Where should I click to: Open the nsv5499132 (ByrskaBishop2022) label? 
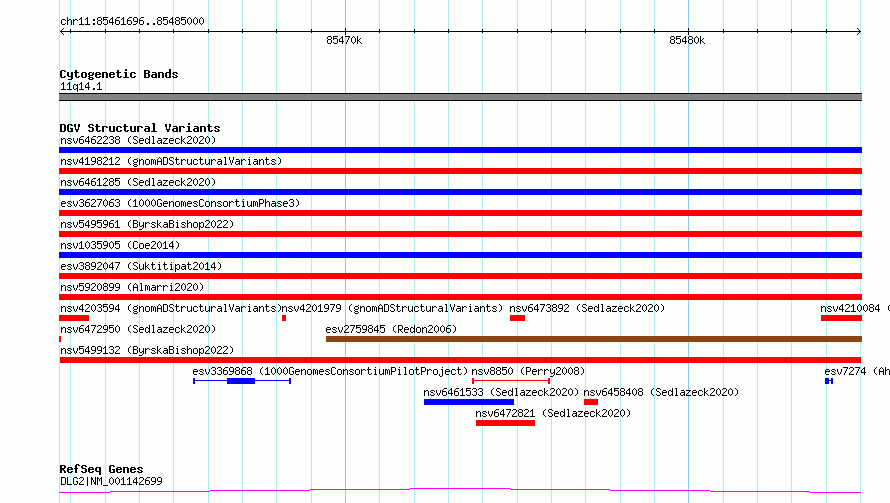pyautogui.click(x=147, y=350)
